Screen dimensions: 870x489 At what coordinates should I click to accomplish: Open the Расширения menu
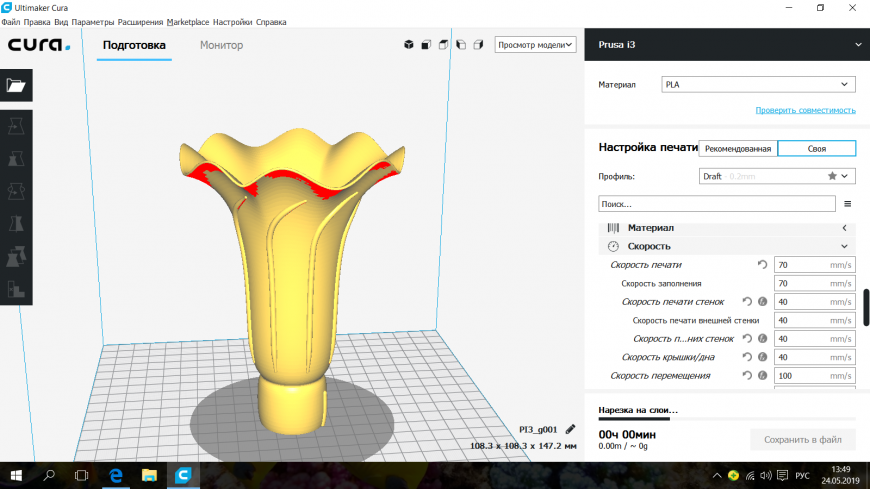click(x=141, y=21)
